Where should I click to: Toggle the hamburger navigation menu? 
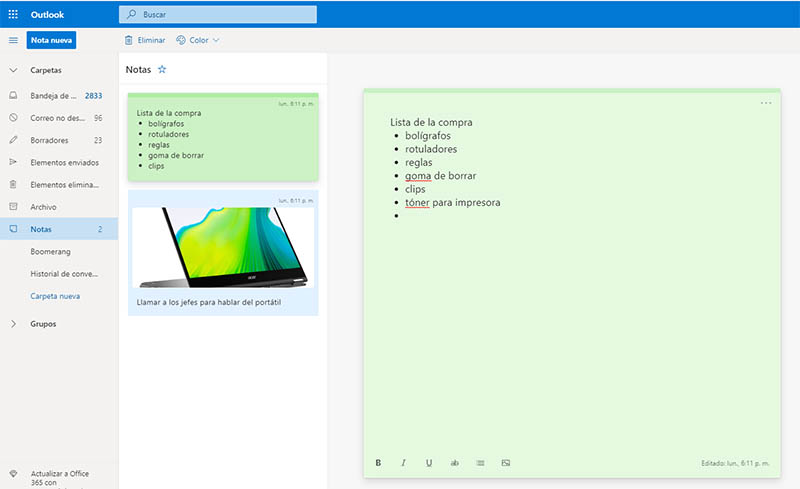(x=13, y=40)
